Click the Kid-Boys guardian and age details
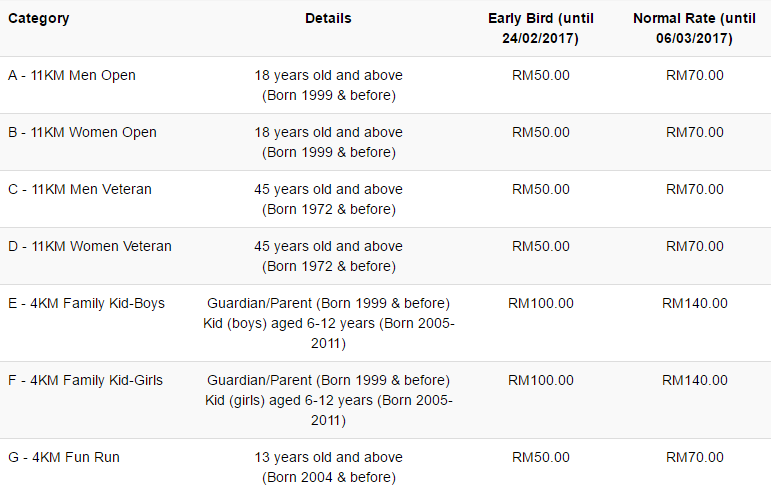This screenshot has width=771, height=500. coord(328,323)
